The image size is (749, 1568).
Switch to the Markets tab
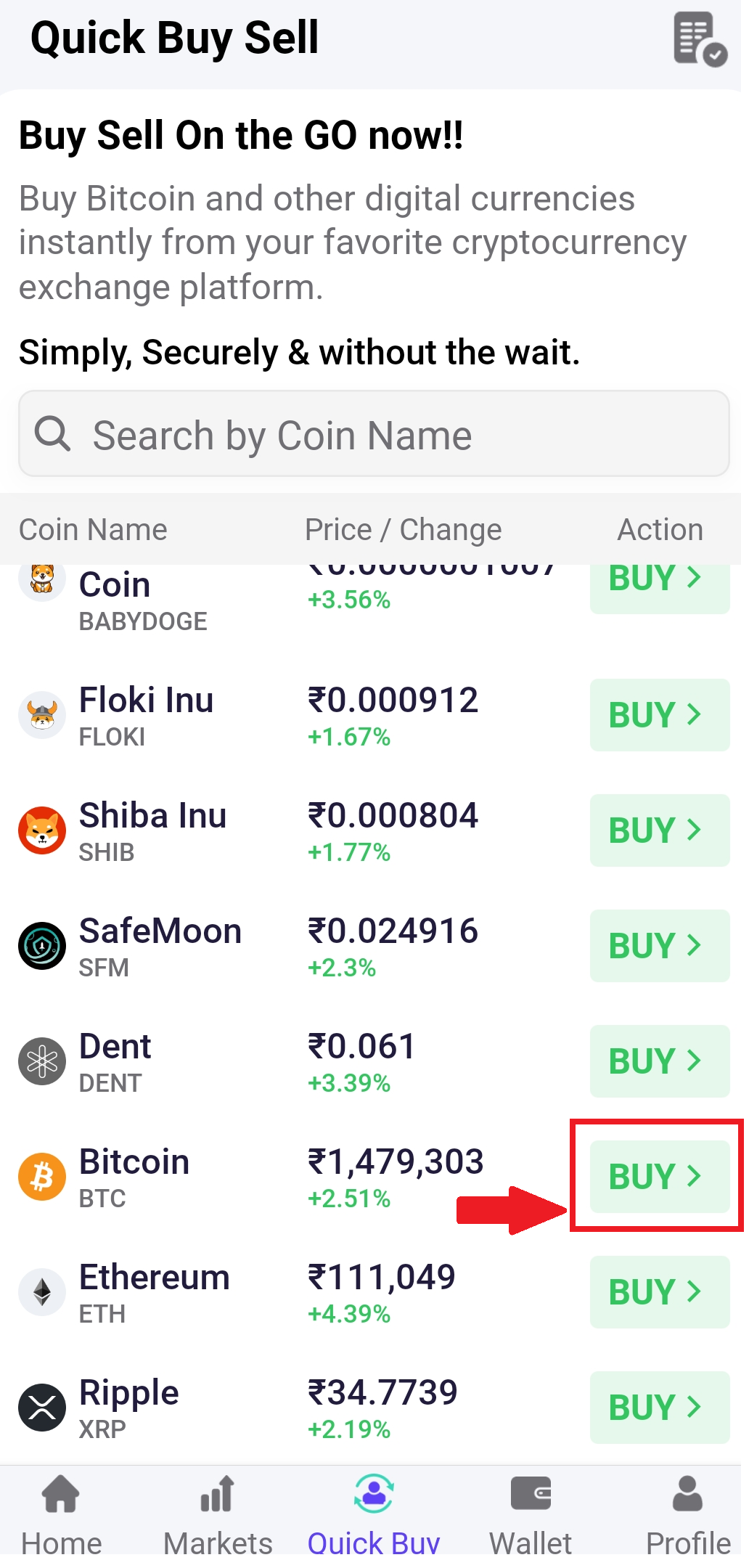(218, 1515)
